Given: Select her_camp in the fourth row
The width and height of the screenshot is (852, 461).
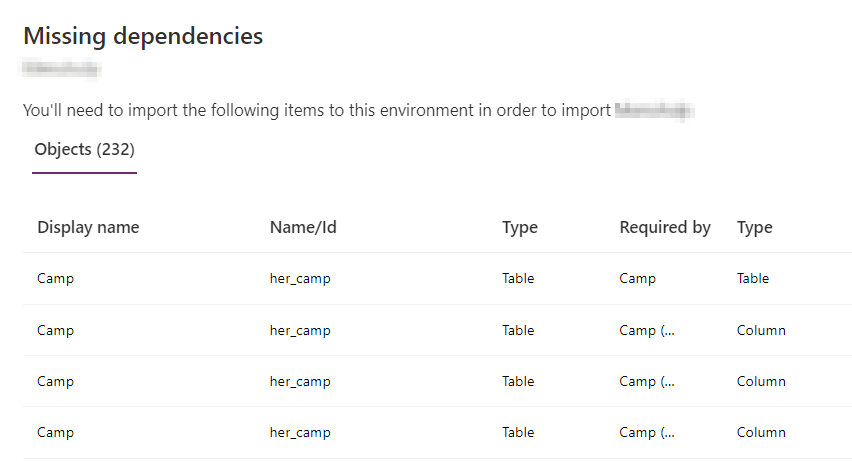Looking at the screenshot, I should (x=300, y=433).
